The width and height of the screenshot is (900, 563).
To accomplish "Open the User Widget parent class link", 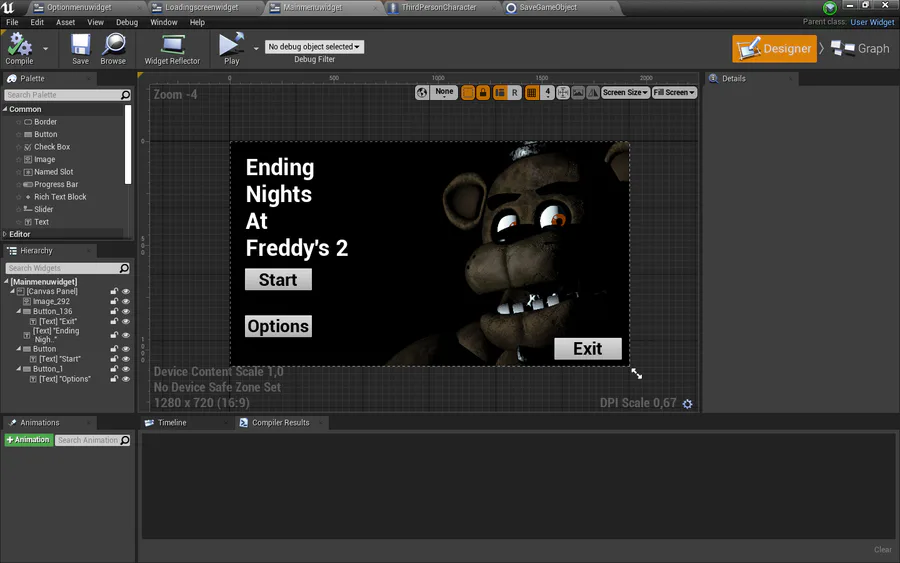I will (872, 22).
